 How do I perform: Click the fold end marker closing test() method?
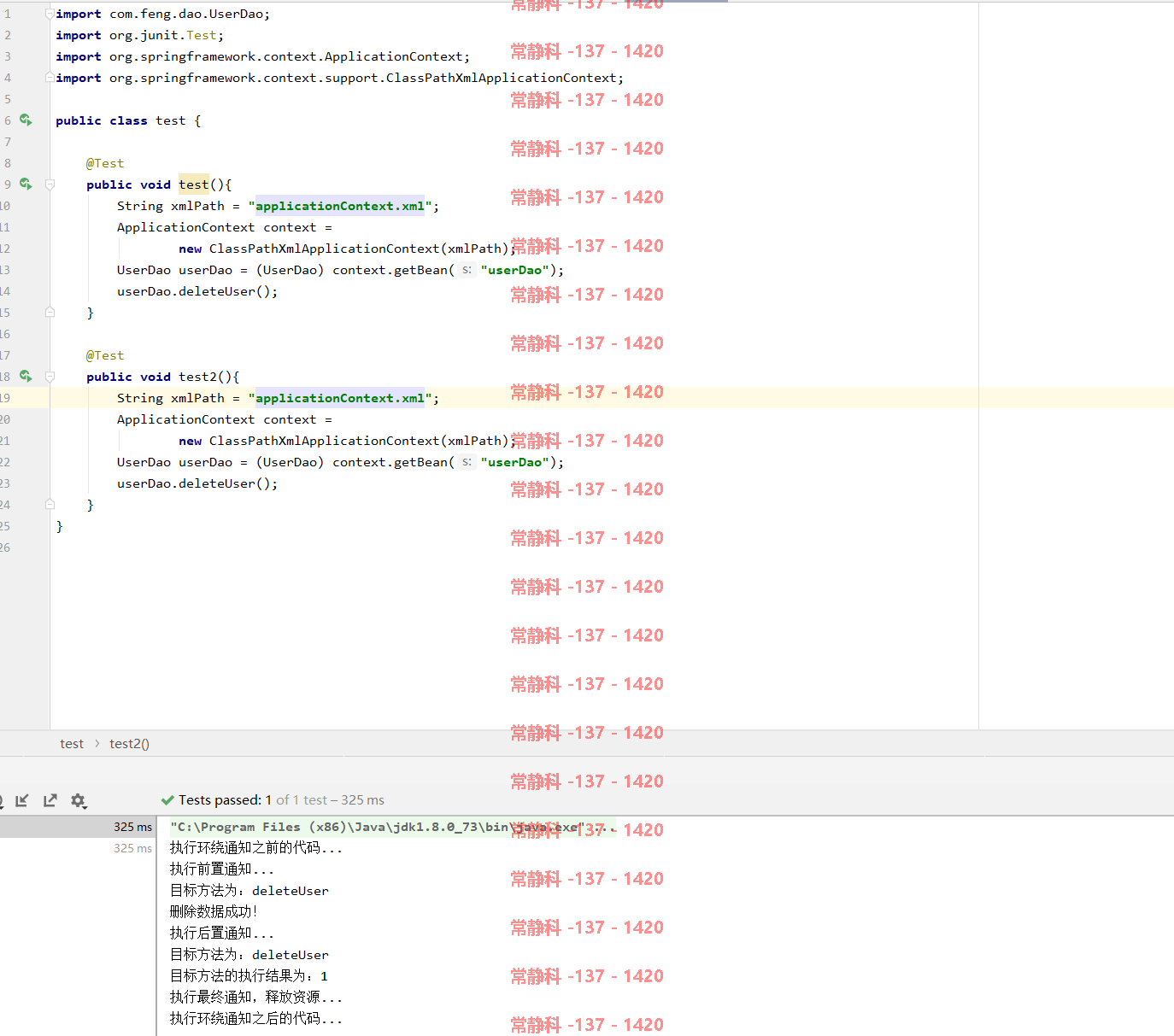point(50,313)
